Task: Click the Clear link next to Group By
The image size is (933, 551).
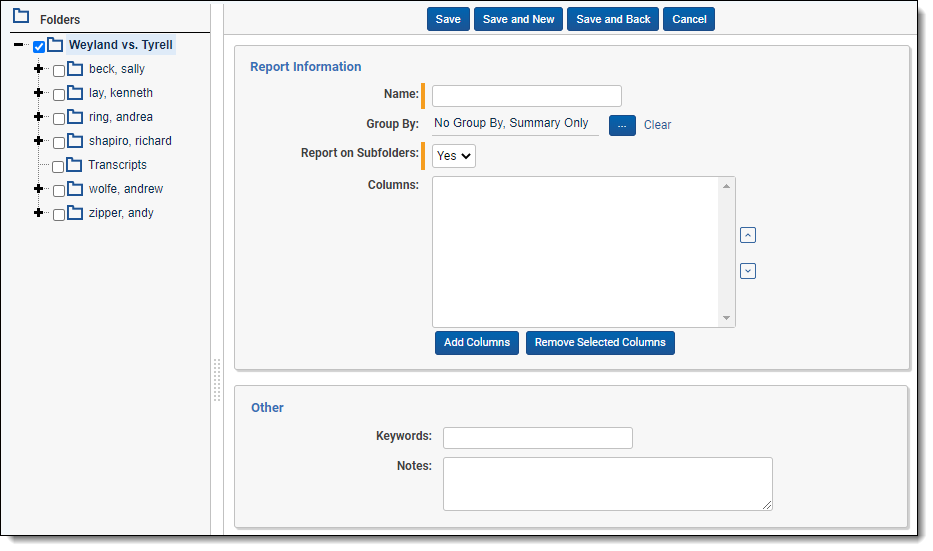Action: click(657, 125)
